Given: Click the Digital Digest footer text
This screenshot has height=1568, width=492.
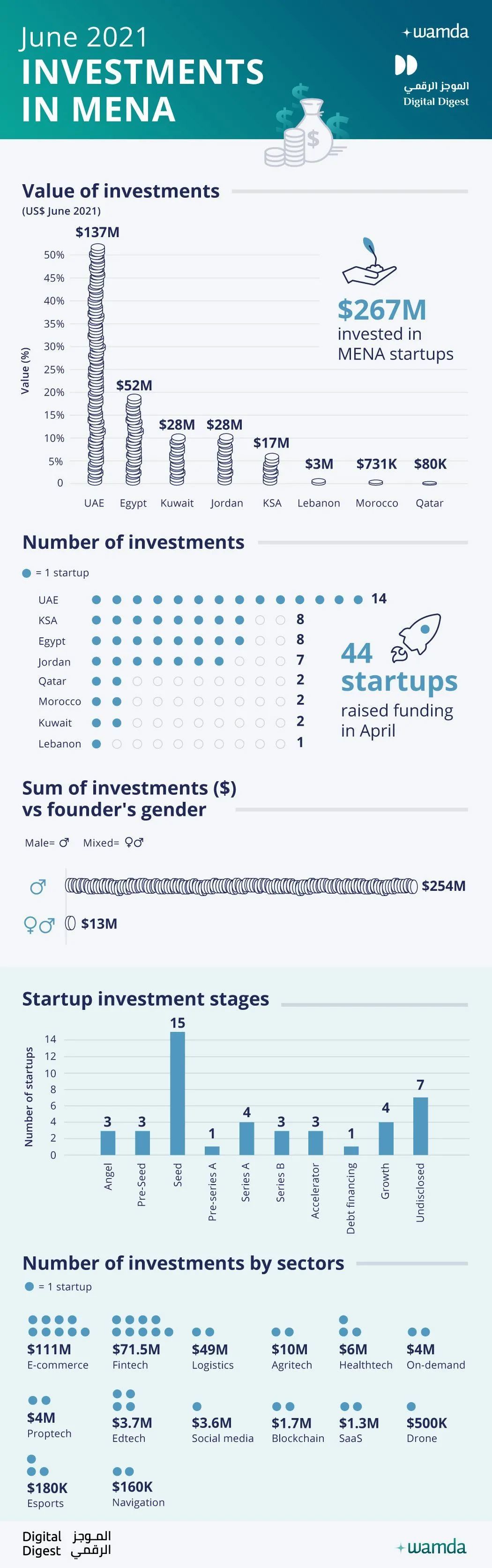Looking at the screenshot, I should 42,1543.
